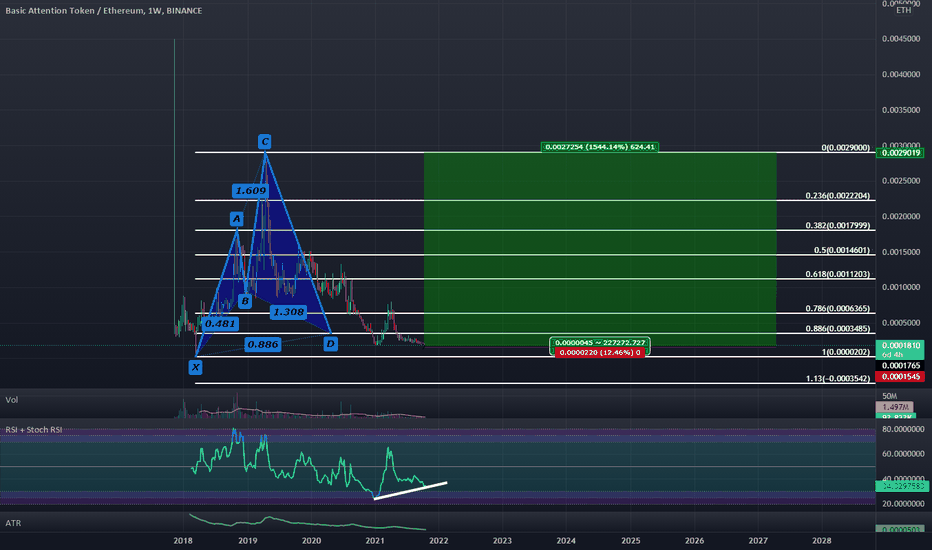Image resolution: width=932 pixels, height=550 pixels.
Task: Click the 0.0035000 price axis label
Action: [901, 110]
